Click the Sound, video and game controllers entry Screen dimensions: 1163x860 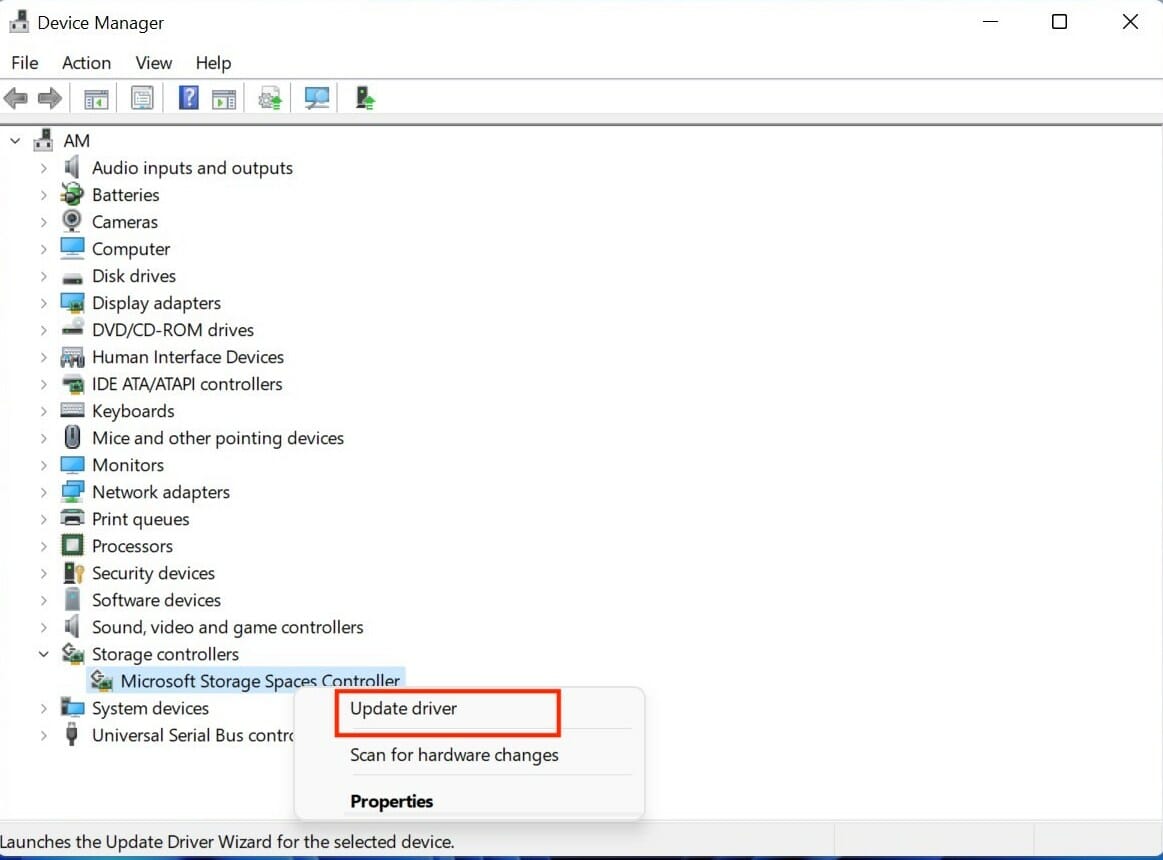click(x=227, y=626)
